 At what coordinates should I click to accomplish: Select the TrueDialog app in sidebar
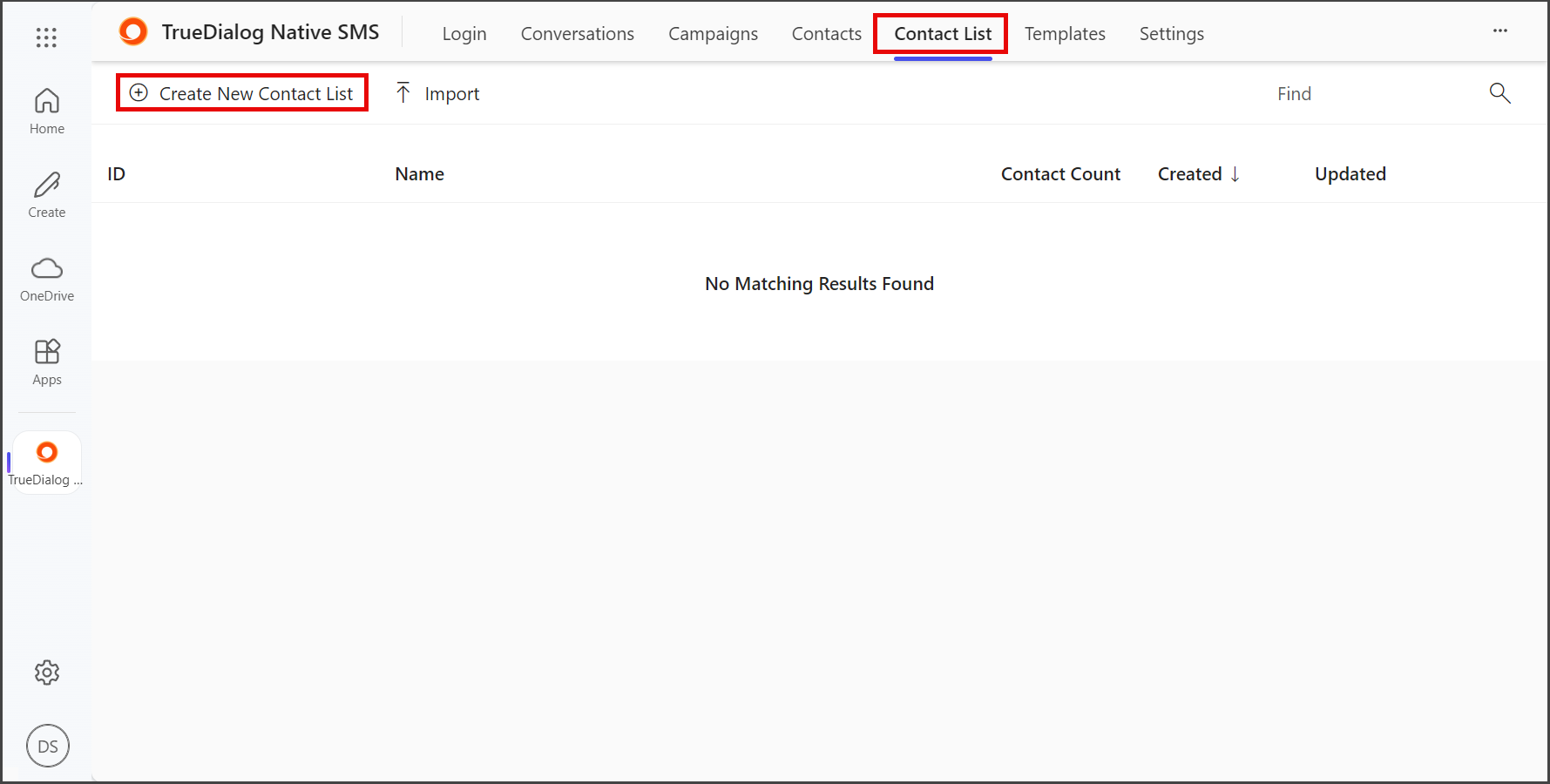tap(47, 463)
